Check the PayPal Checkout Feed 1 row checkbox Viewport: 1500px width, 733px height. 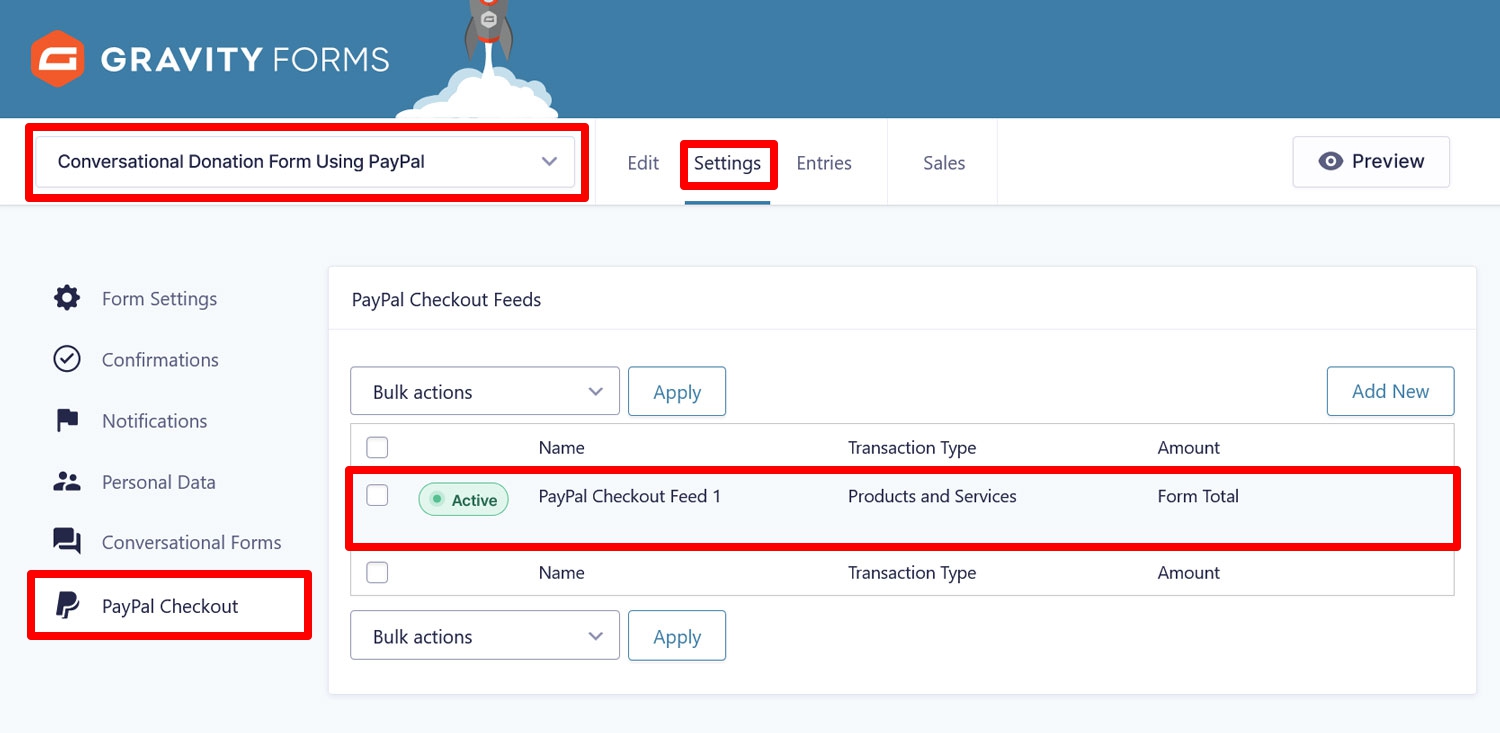(377, 495)
